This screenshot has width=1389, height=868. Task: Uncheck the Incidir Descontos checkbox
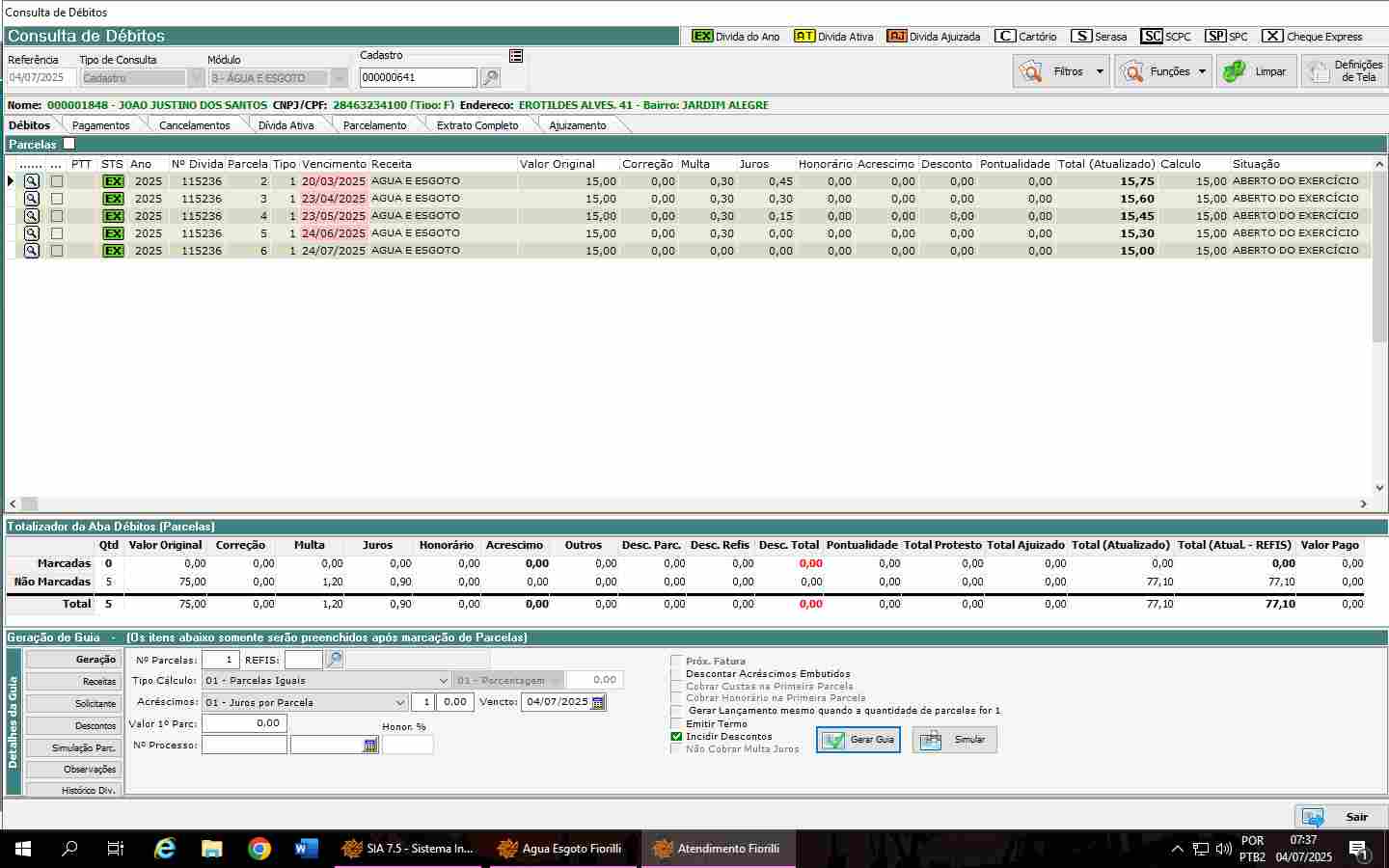(676, 737)
